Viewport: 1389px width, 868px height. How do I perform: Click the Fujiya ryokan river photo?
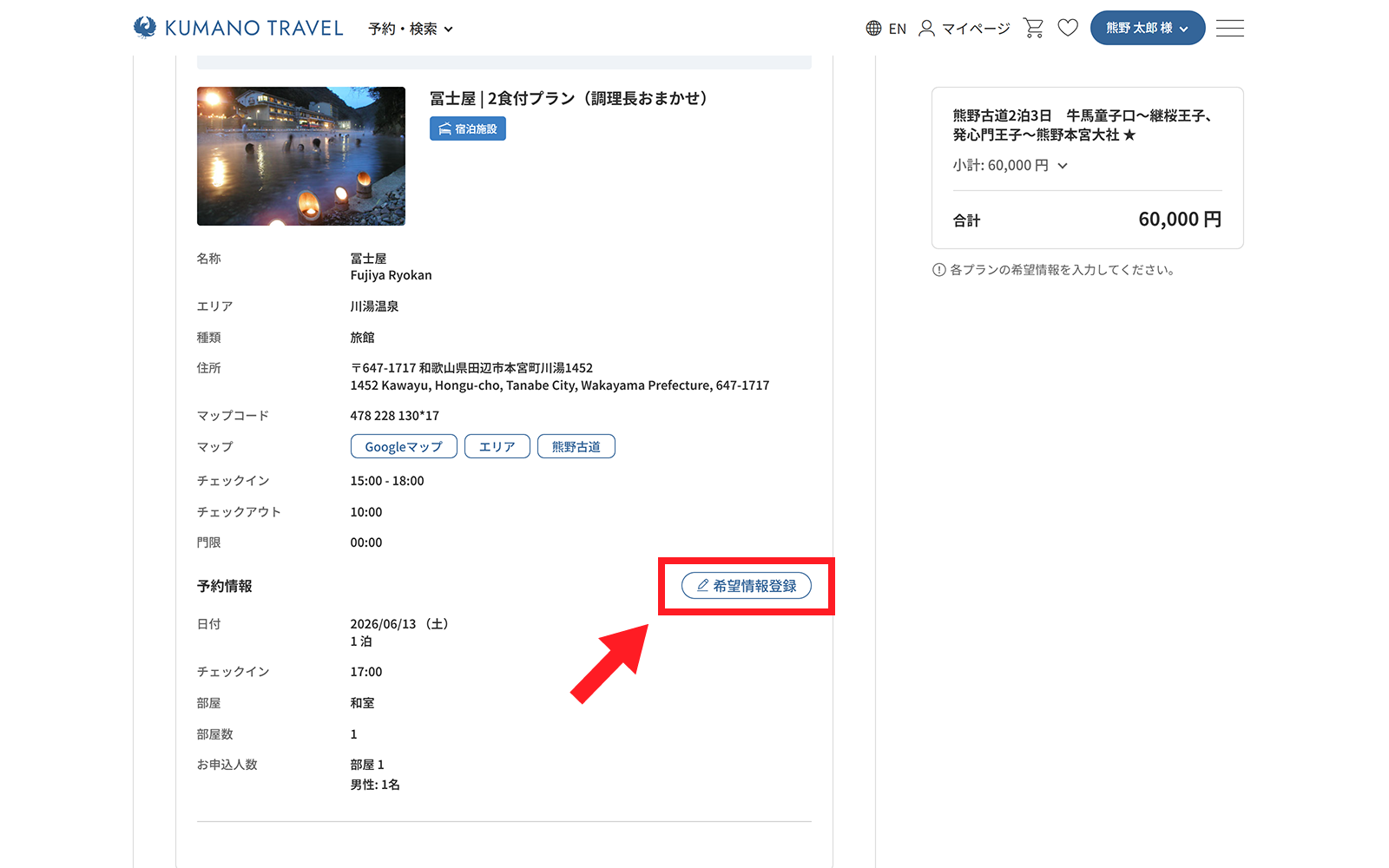(301, 156)
